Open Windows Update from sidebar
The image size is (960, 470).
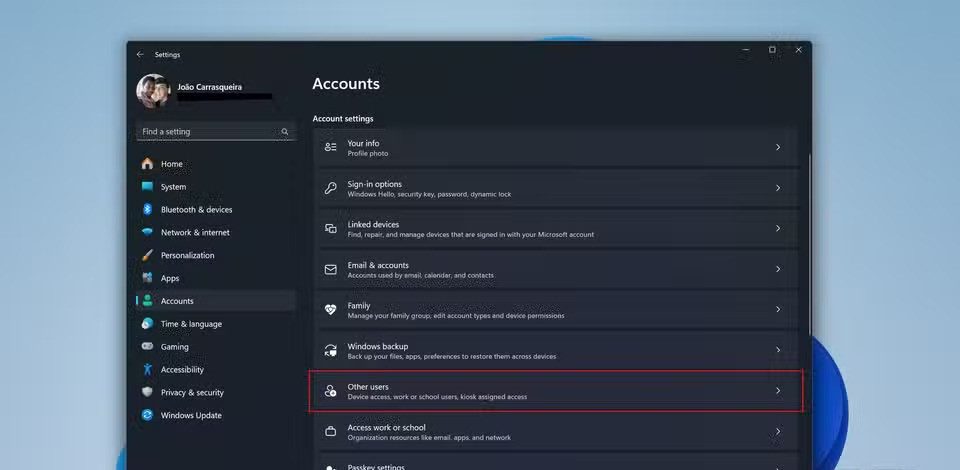(x=216, y=415)
